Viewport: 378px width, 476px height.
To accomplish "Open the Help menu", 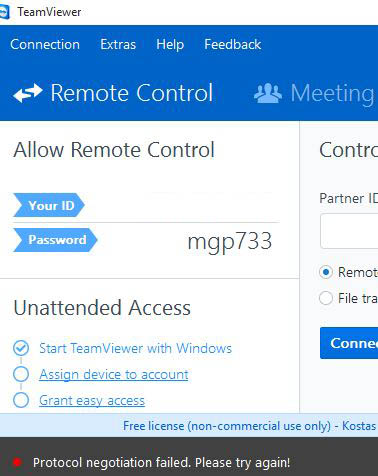I will 170,44.
